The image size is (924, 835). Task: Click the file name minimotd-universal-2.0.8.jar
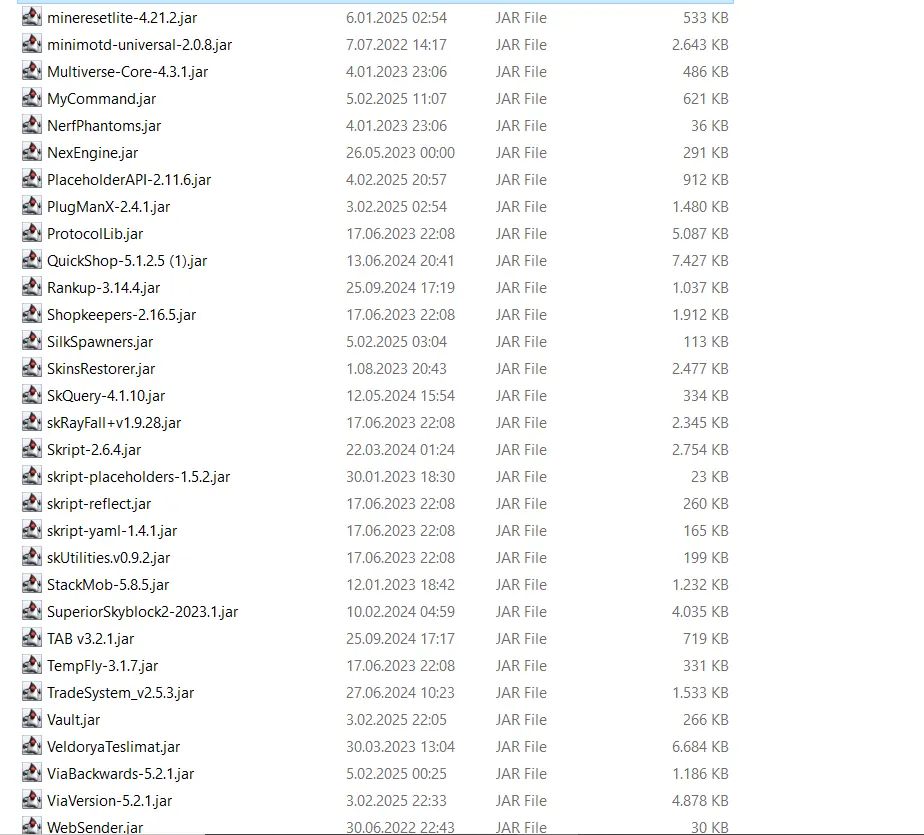[x=140, y=45]
